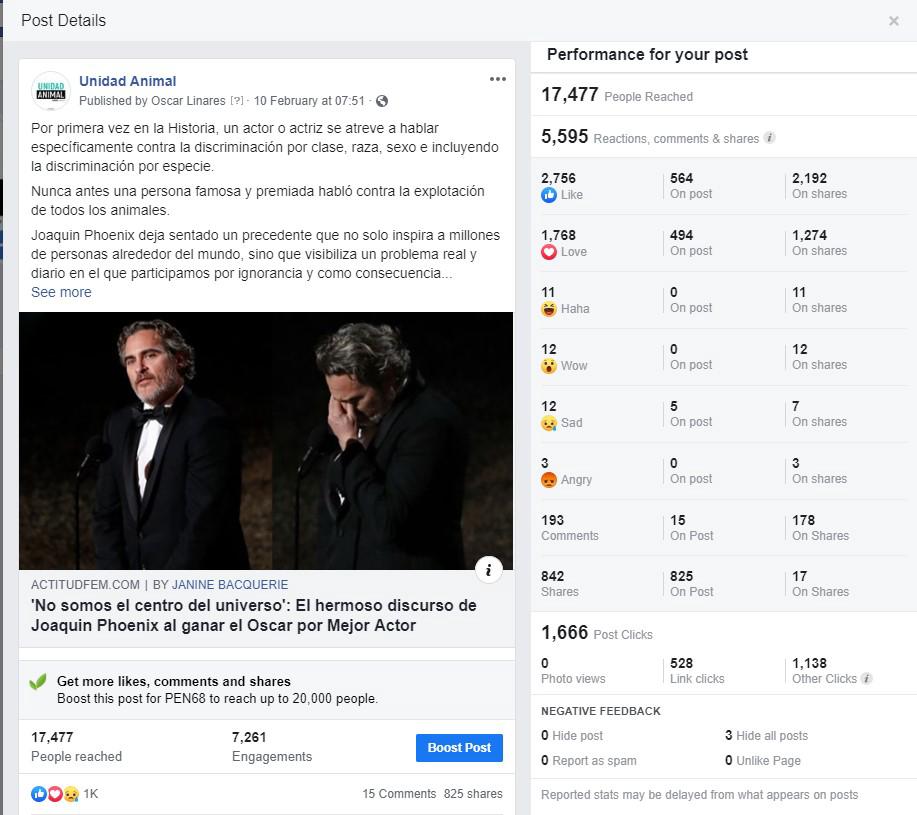Expand post text with See more
Viewport: 917px width, 815px height.
point(61,292)
